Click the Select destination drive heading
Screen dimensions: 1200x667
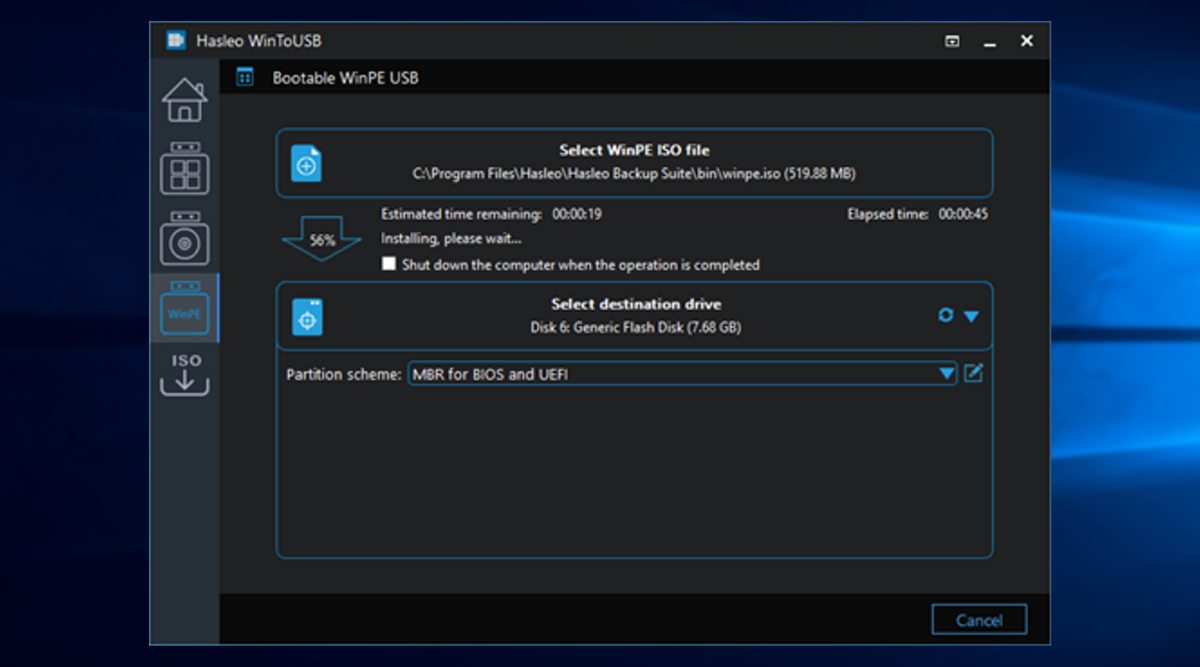click(636, 304)
